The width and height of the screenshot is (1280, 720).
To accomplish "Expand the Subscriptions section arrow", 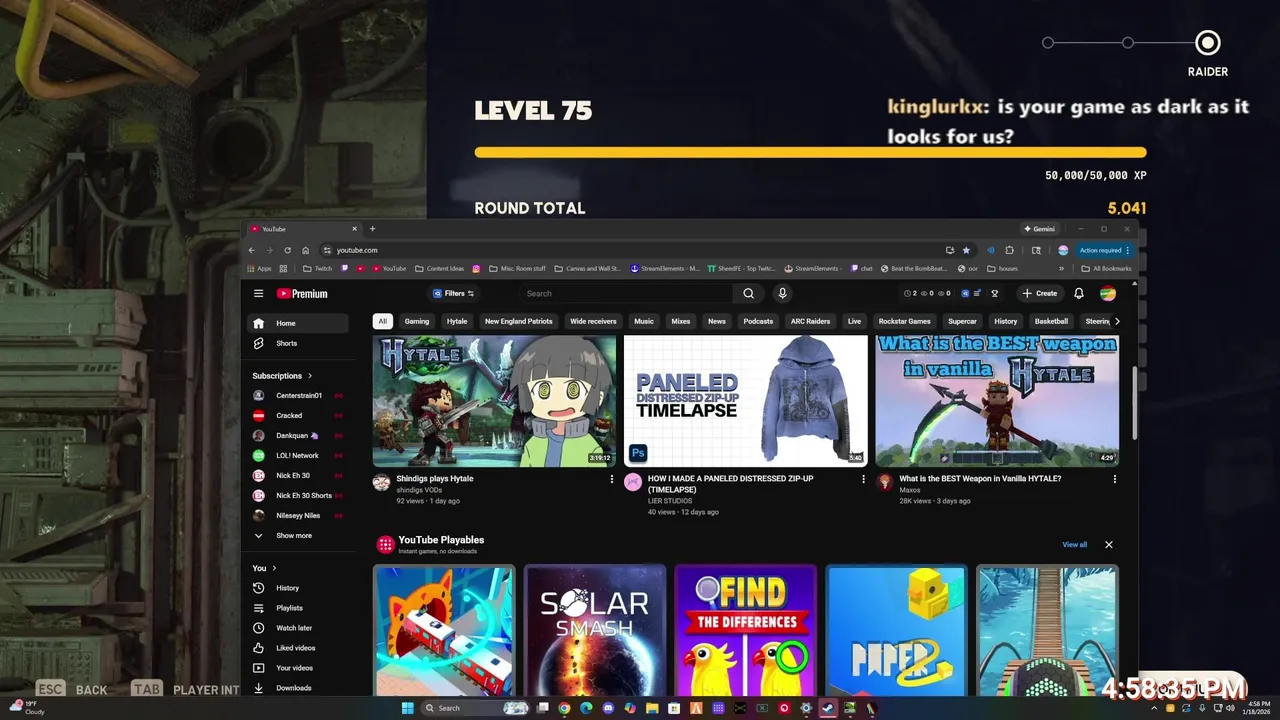I will point(310,376).
